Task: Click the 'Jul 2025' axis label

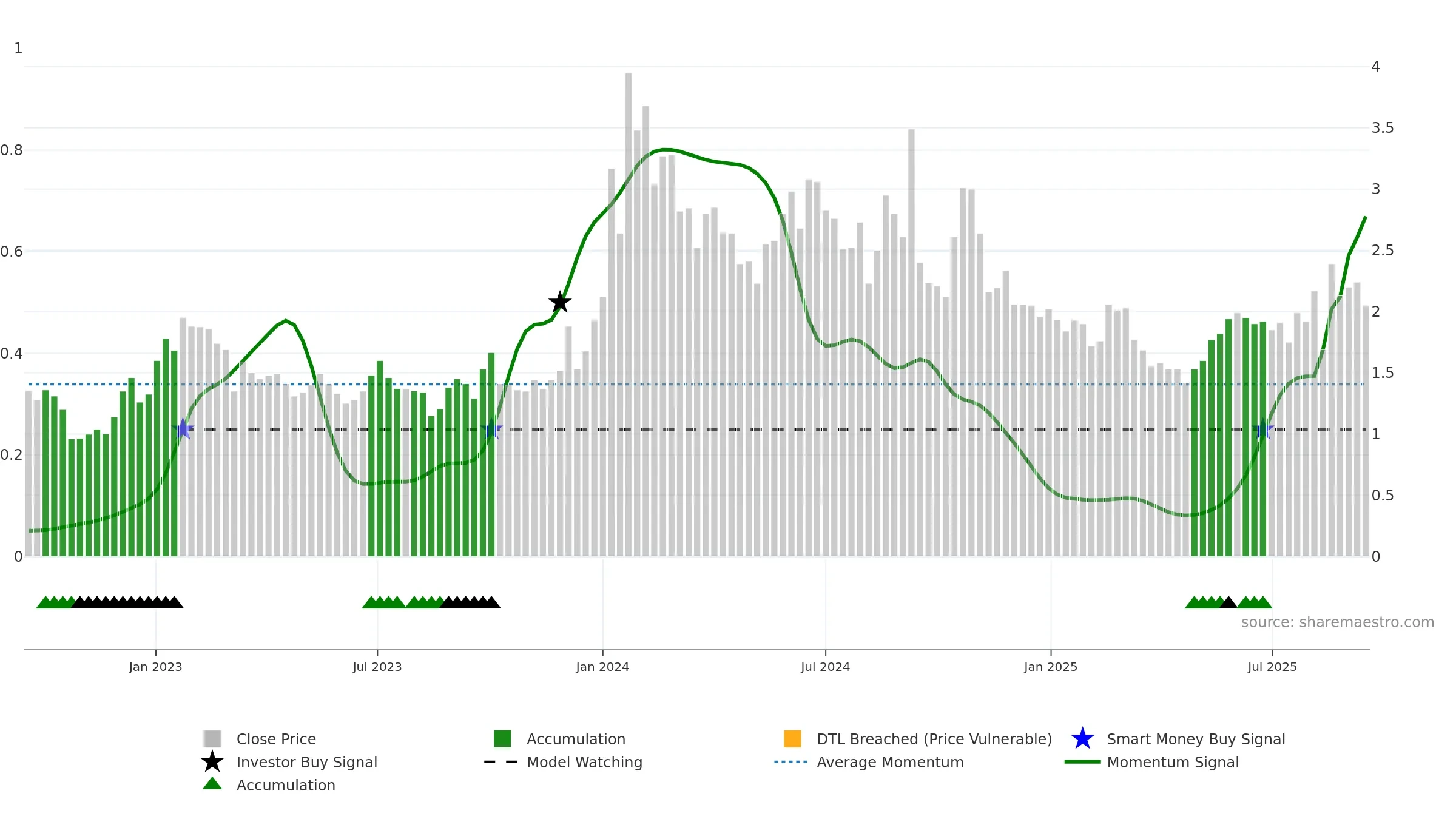Action: 1272,667
